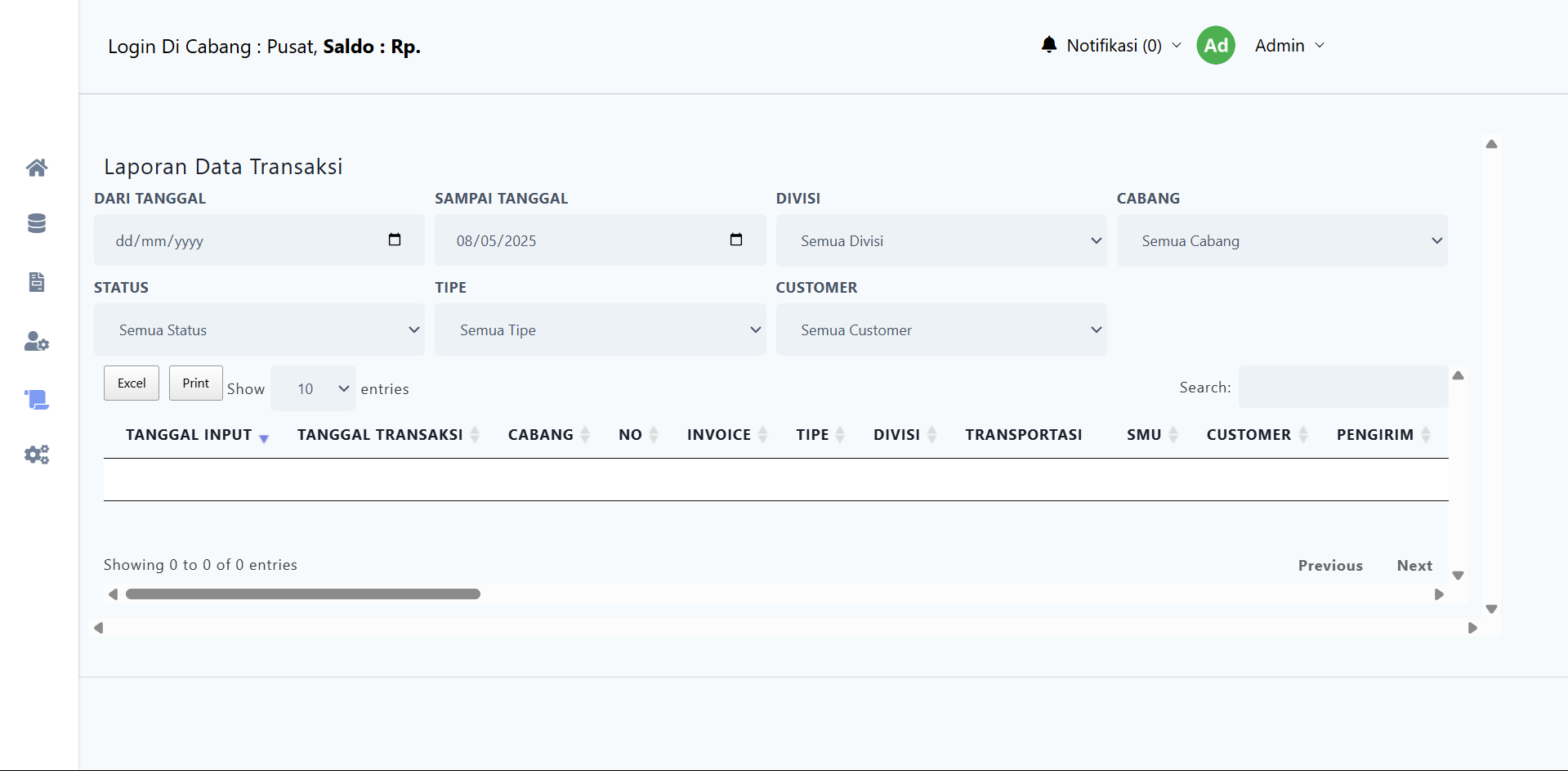The width and height of the screenshot is (1568, 771).
Task: Click the home icon in sidebar
Action: [x=37, y=168]
